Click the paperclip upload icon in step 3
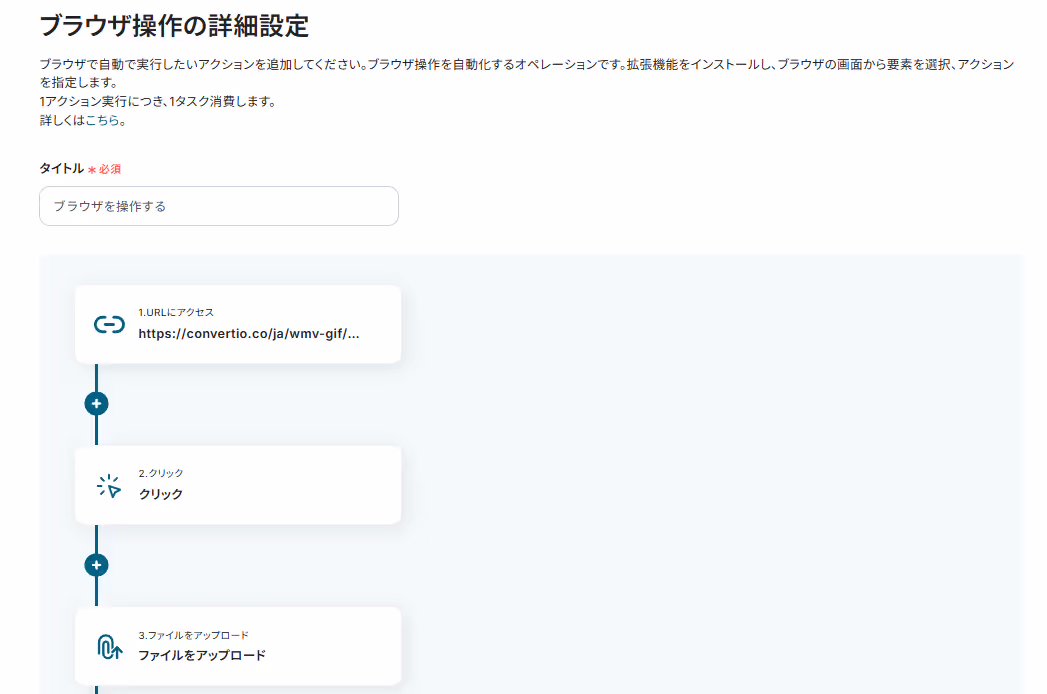The height and width of the screenshot is (694, 1047). (x=109, y=647)
